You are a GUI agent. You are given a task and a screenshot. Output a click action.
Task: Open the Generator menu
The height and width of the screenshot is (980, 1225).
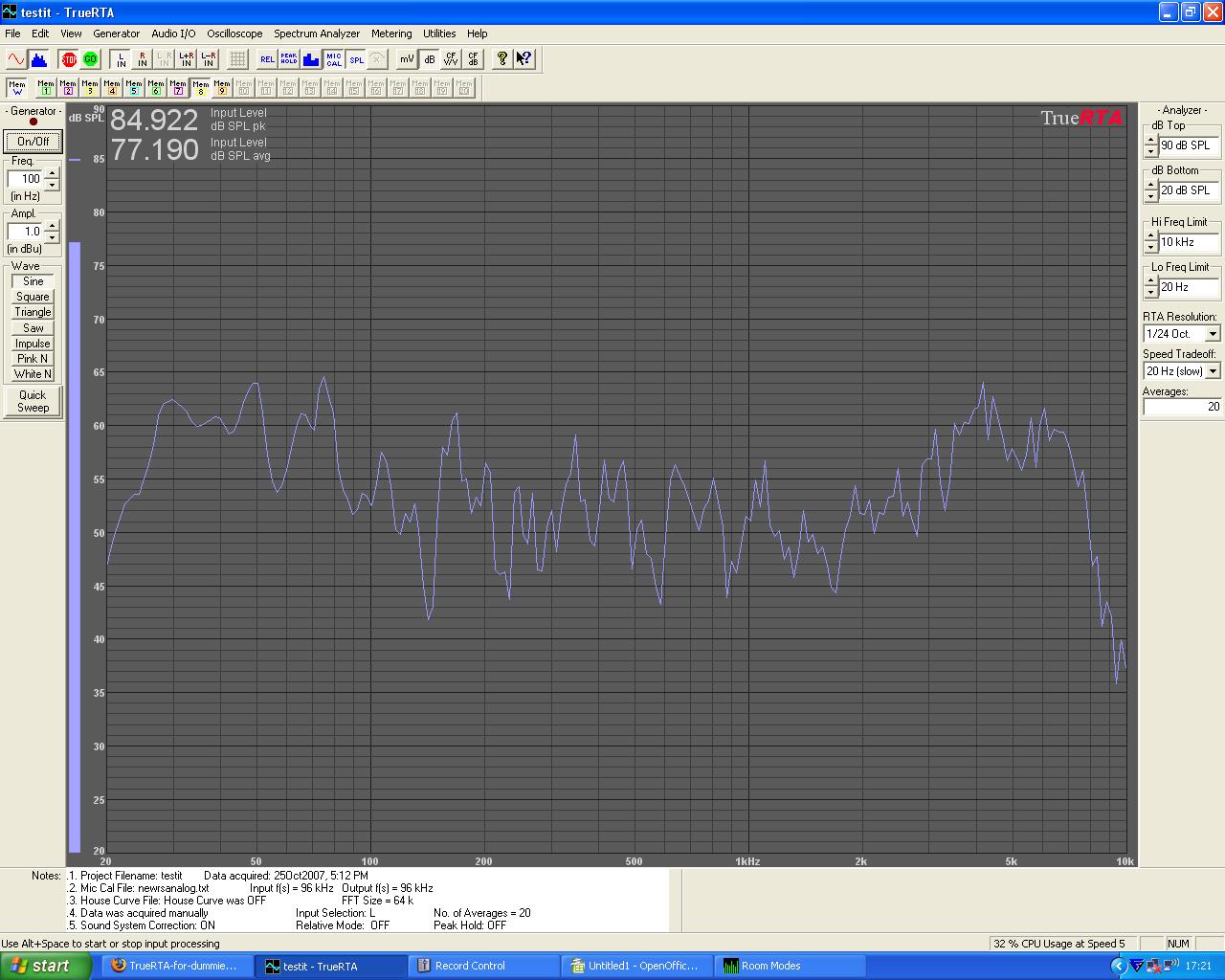point(116,33)
